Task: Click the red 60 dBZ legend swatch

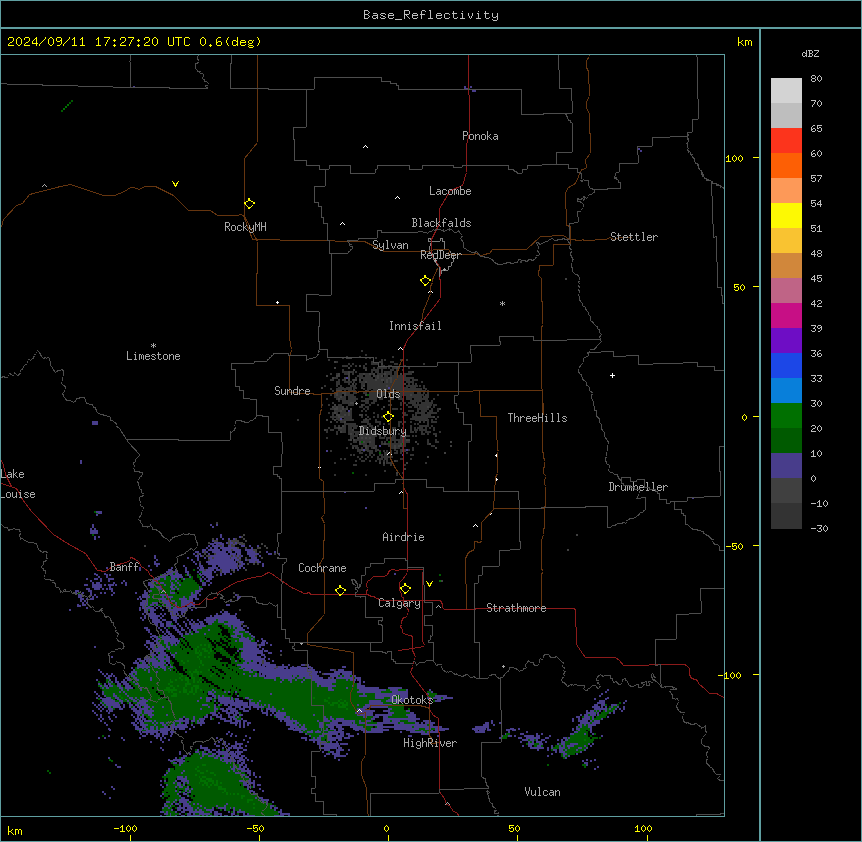Action: (786, 141)
